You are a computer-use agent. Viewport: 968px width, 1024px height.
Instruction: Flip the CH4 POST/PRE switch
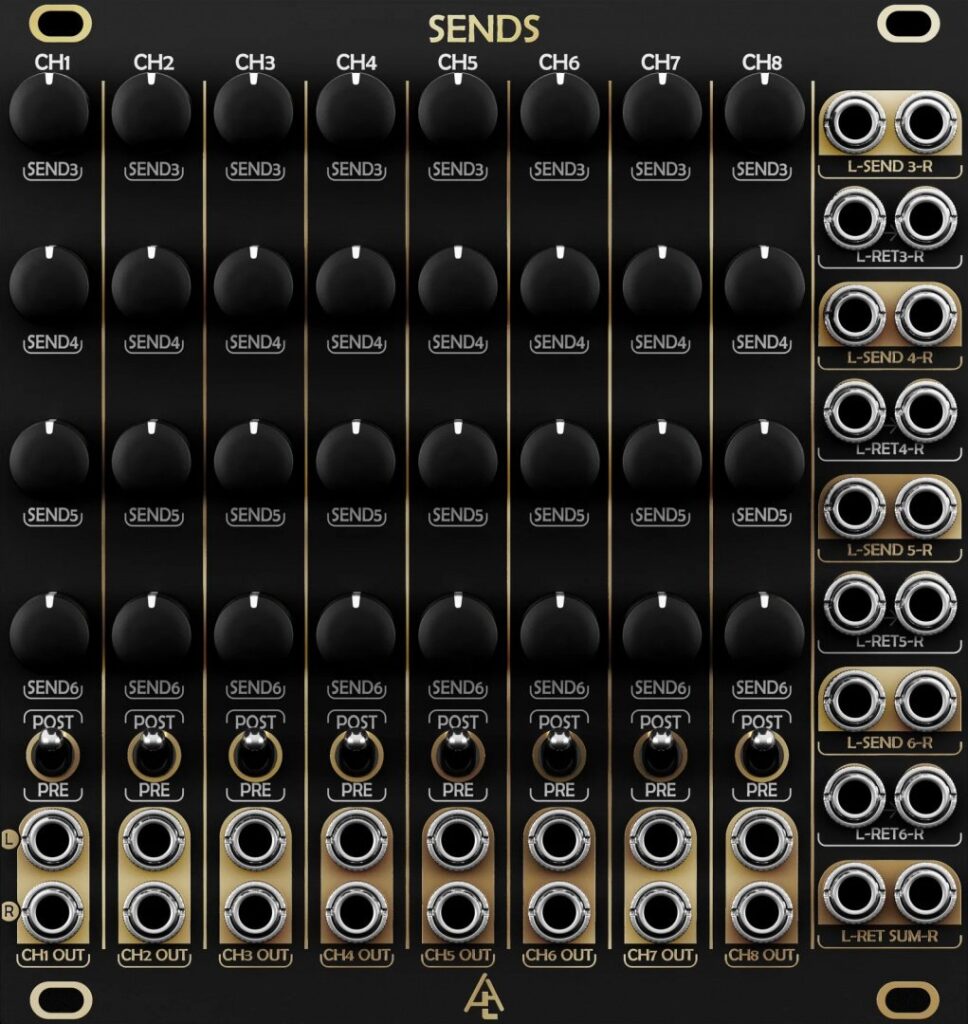point(355,756)
